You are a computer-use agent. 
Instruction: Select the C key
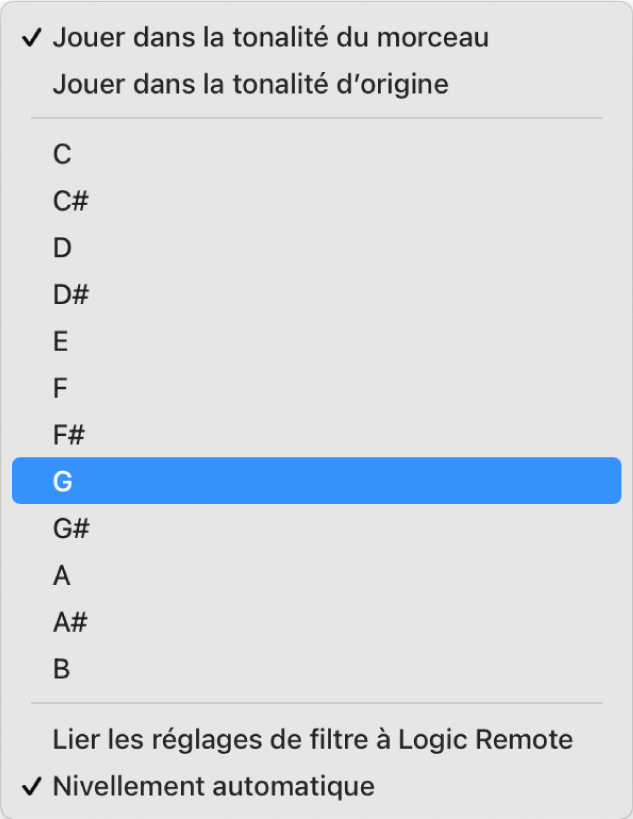tap(62, 154)
